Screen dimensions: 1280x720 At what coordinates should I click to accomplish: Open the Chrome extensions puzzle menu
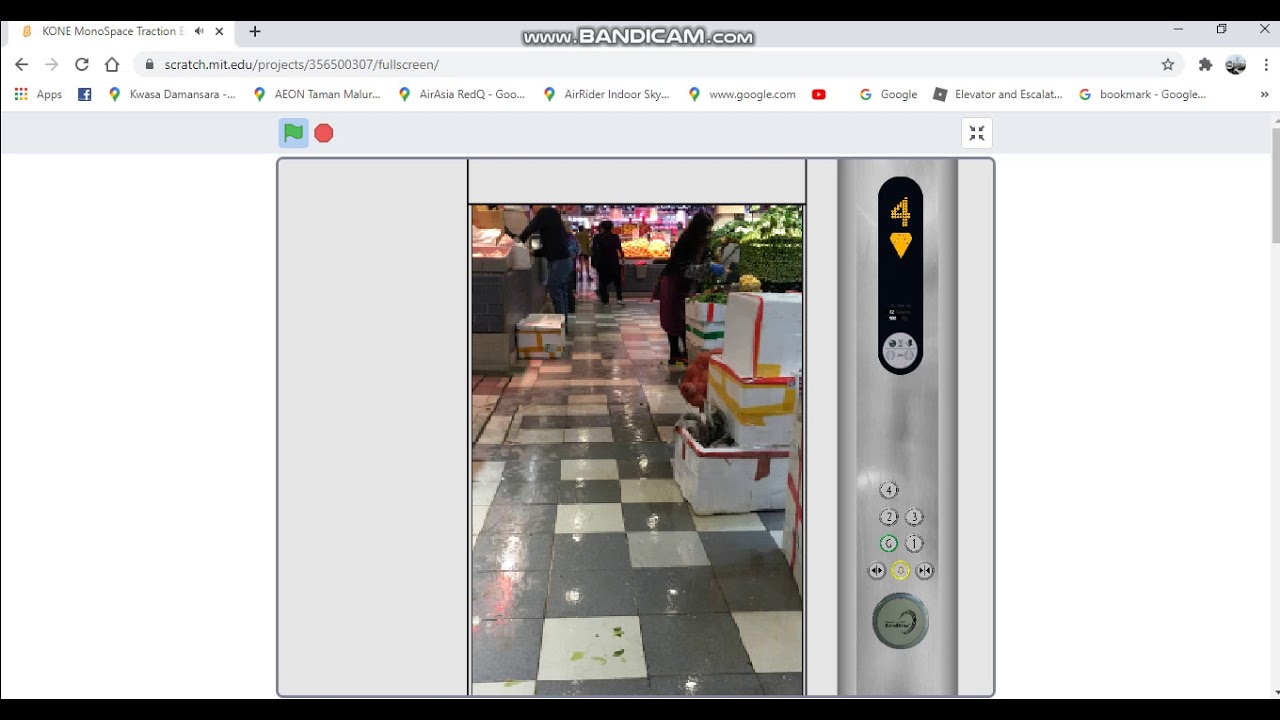pyautogui.click(x=1206, y=64)
